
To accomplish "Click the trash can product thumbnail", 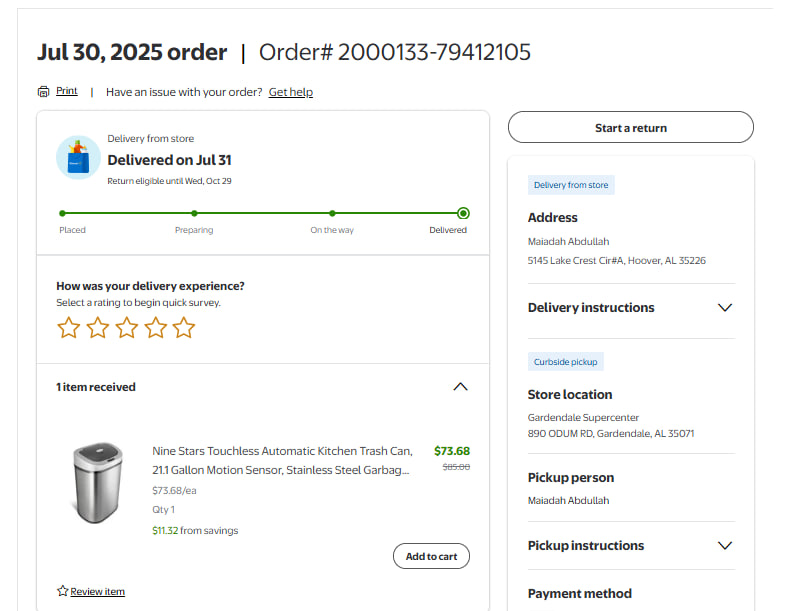I will click(97, 484).
